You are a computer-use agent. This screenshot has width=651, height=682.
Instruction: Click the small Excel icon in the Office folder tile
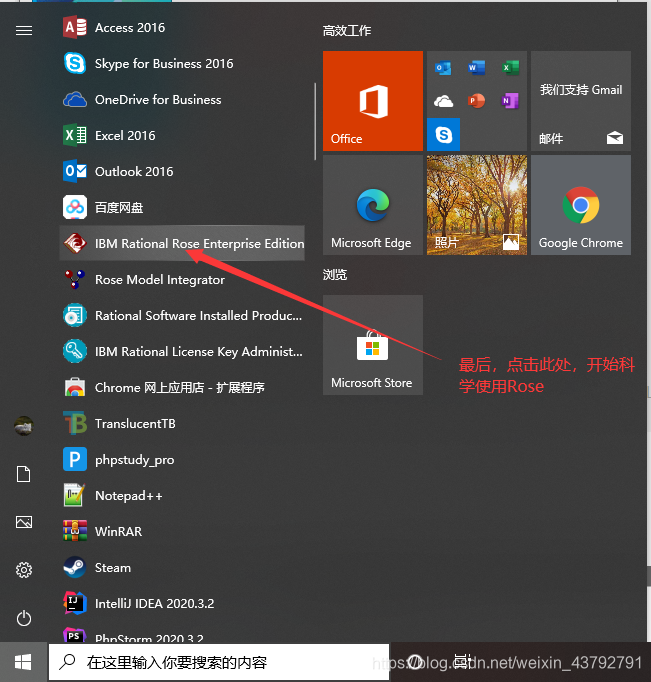pyautogui.click(x=510, y=68)
